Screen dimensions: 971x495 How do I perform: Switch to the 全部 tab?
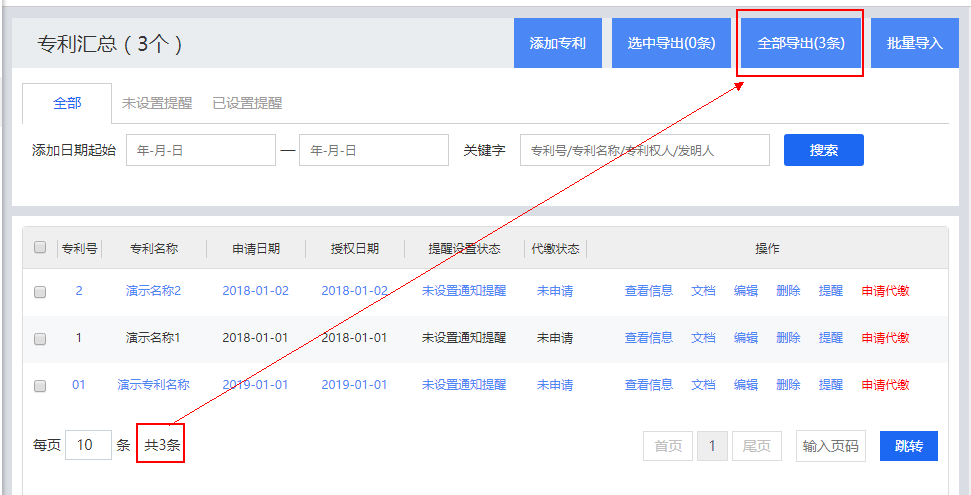tap(67, 103)
